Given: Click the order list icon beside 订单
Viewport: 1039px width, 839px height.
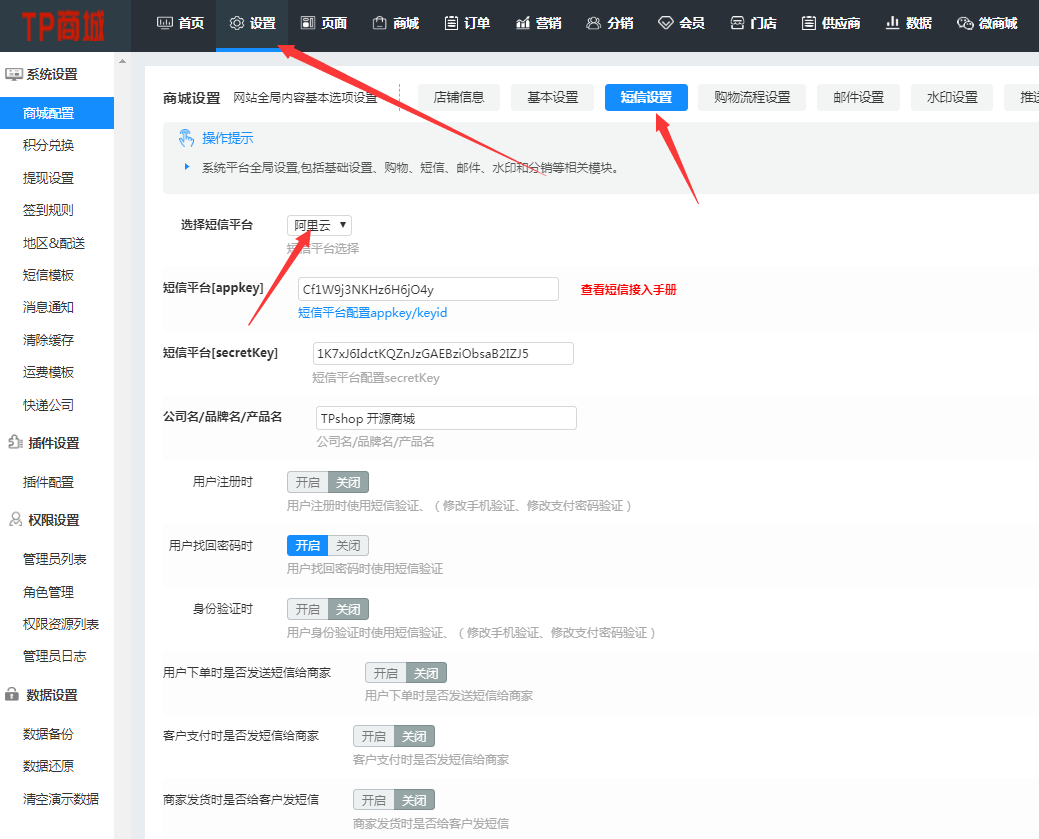Looking at the screenshot, I should point(451,23).
